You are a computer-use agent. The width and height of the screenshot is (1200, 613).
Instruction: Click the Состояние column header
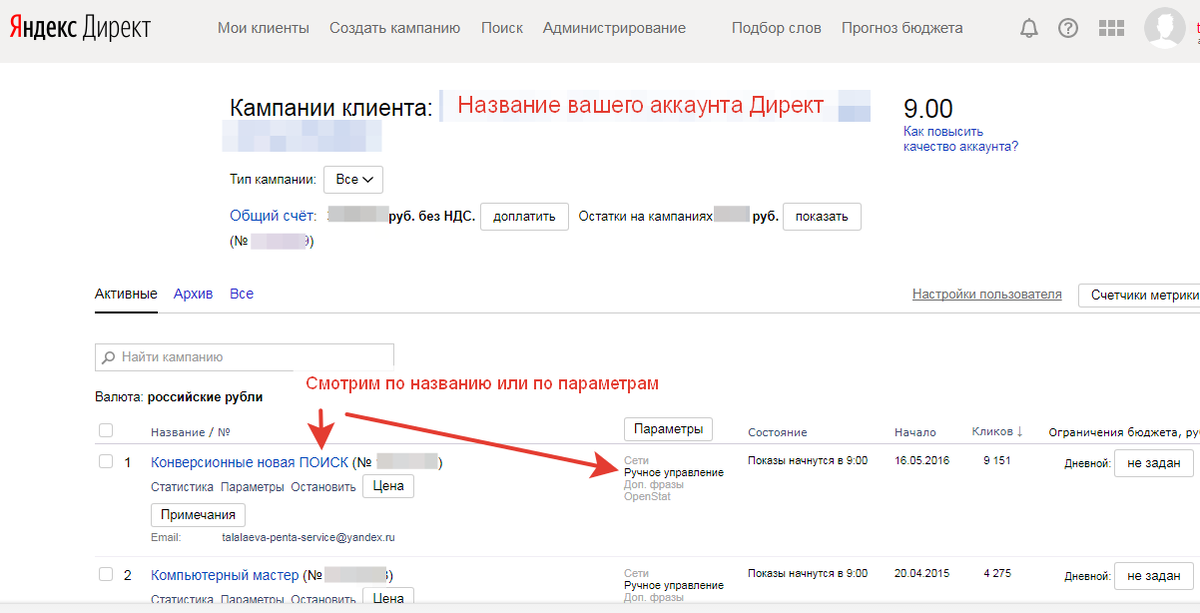click(x=777, y=432)
